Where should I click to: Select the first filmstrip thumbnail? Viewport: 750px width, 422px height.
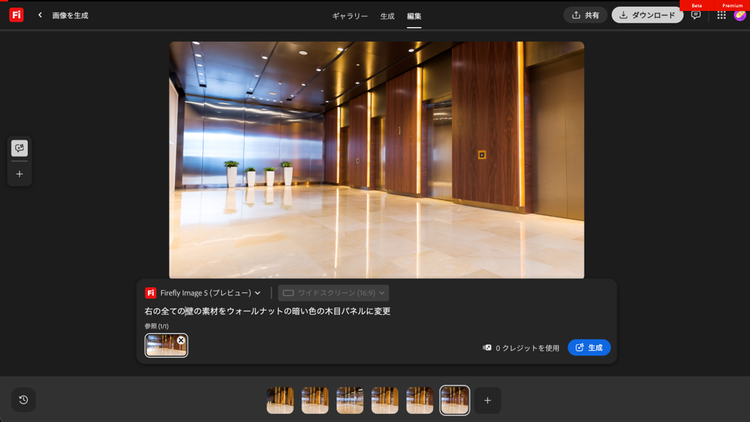coord(280,400)
